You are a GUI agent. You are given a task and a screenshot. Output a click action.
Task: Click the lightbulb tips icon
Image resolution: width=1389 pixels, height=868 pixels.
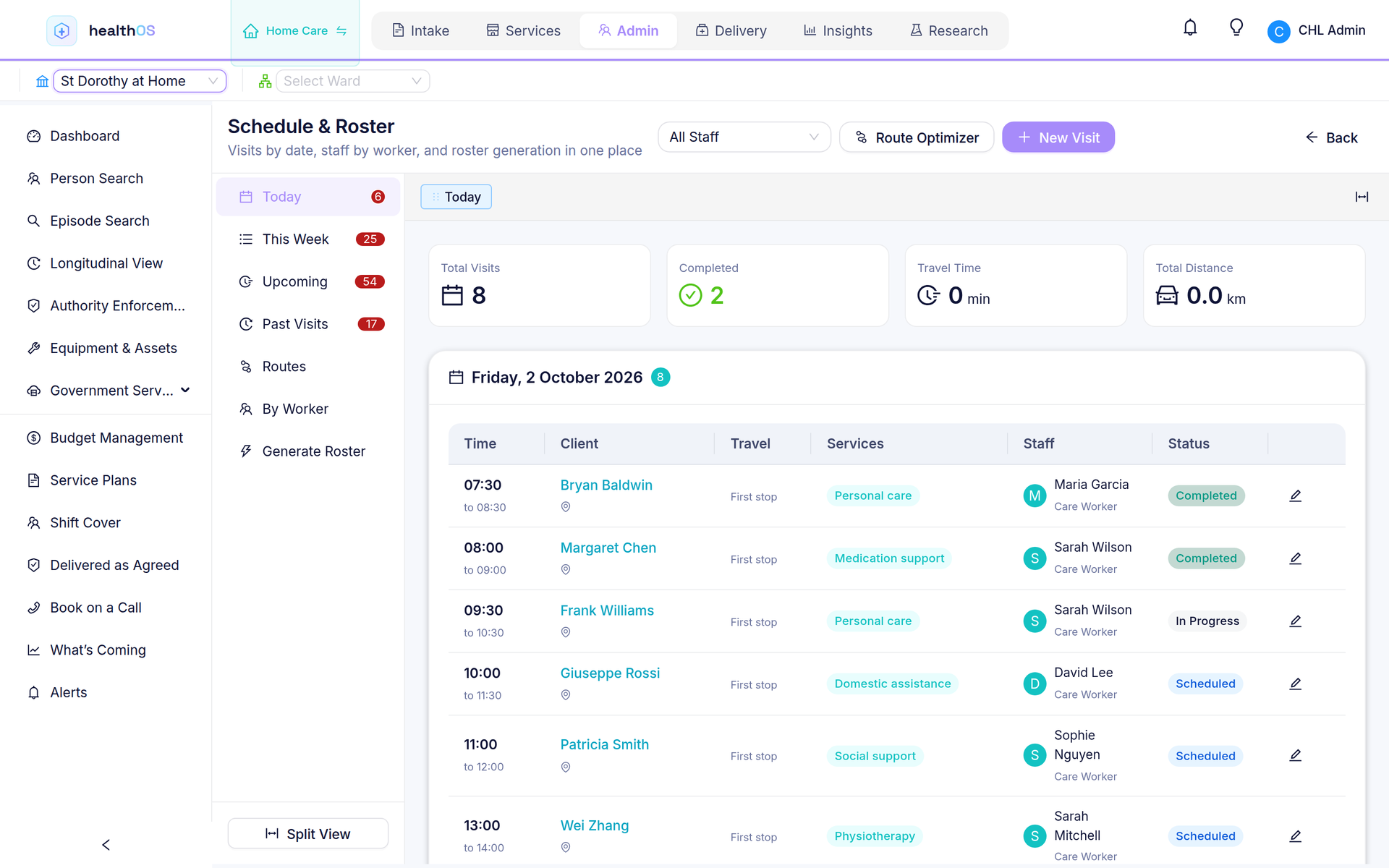(x=1236, y=28)
